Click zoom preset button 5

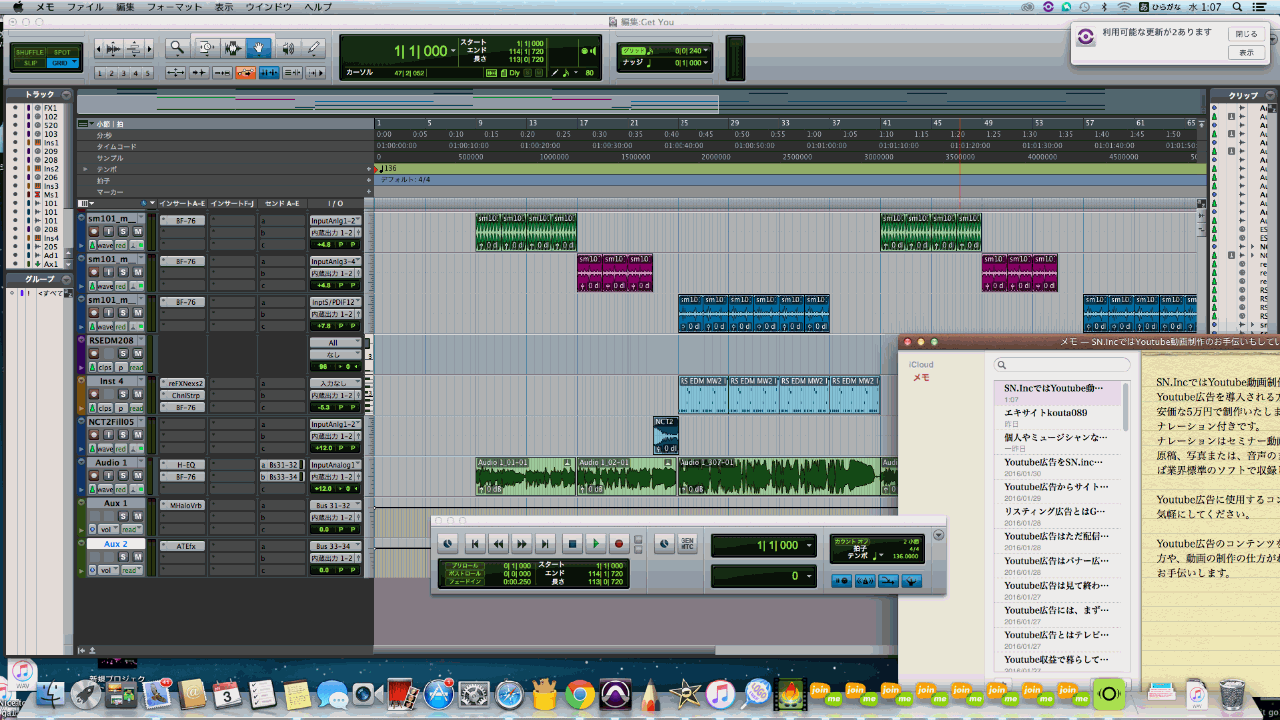148,73
